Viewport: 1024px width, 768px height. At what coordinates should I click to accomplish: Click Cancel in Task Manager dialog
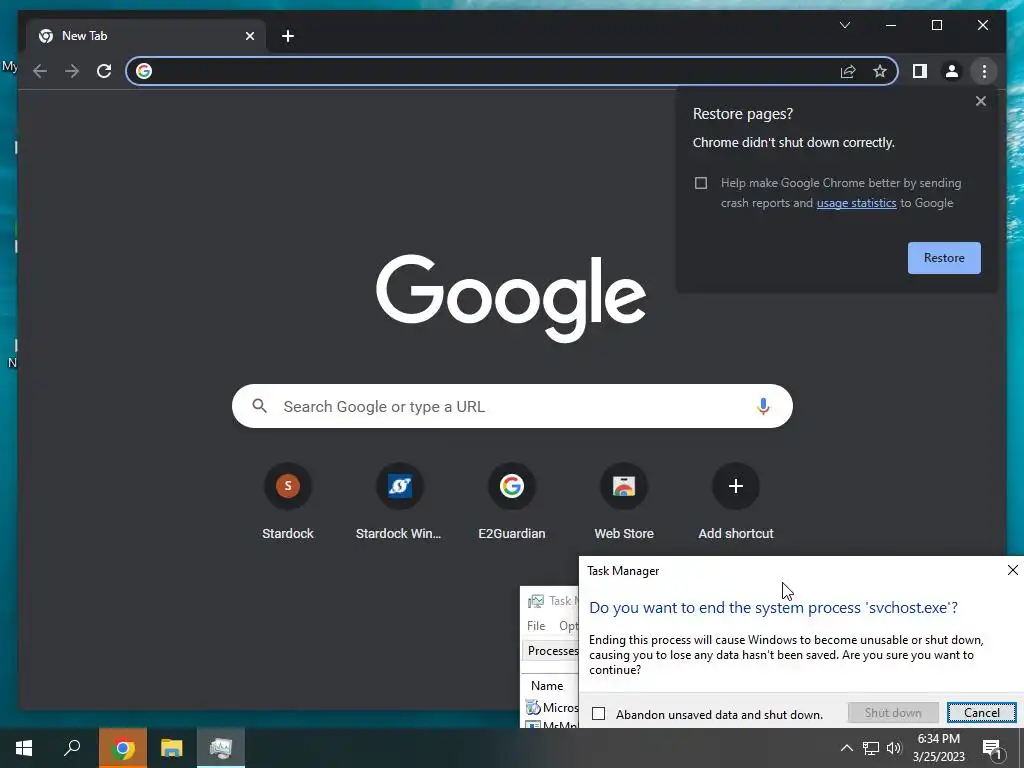click(982, 713)
